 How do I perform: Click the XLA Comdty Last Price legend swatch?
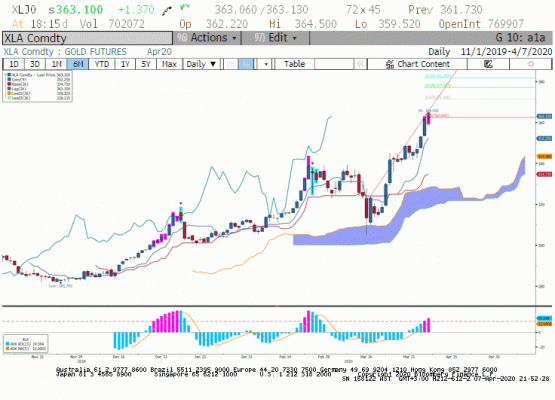10,75
